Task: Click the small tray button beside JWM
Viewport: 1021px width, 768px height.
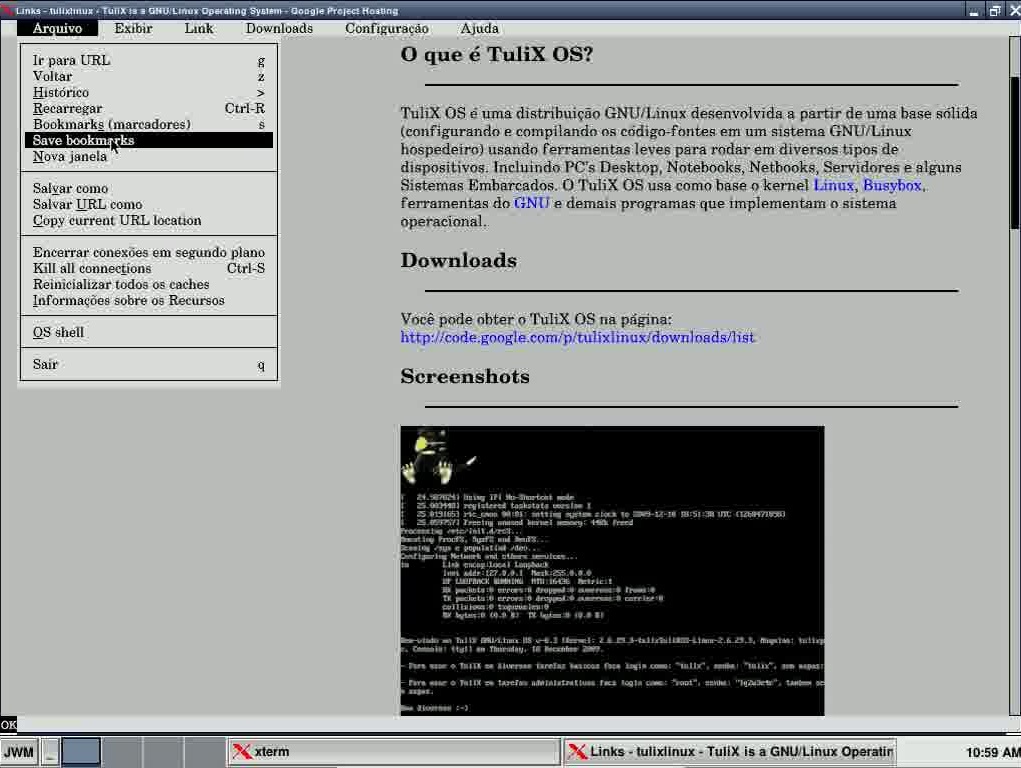Action: coord(50,752)
